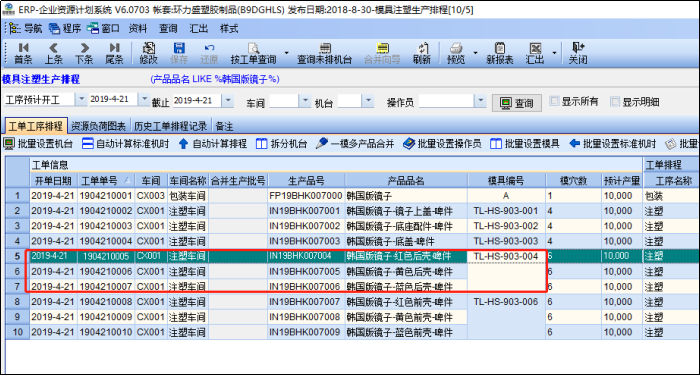Open the 资料 menu
The width and height of the screenshot is (700, 376).
(x=138, y=29)
